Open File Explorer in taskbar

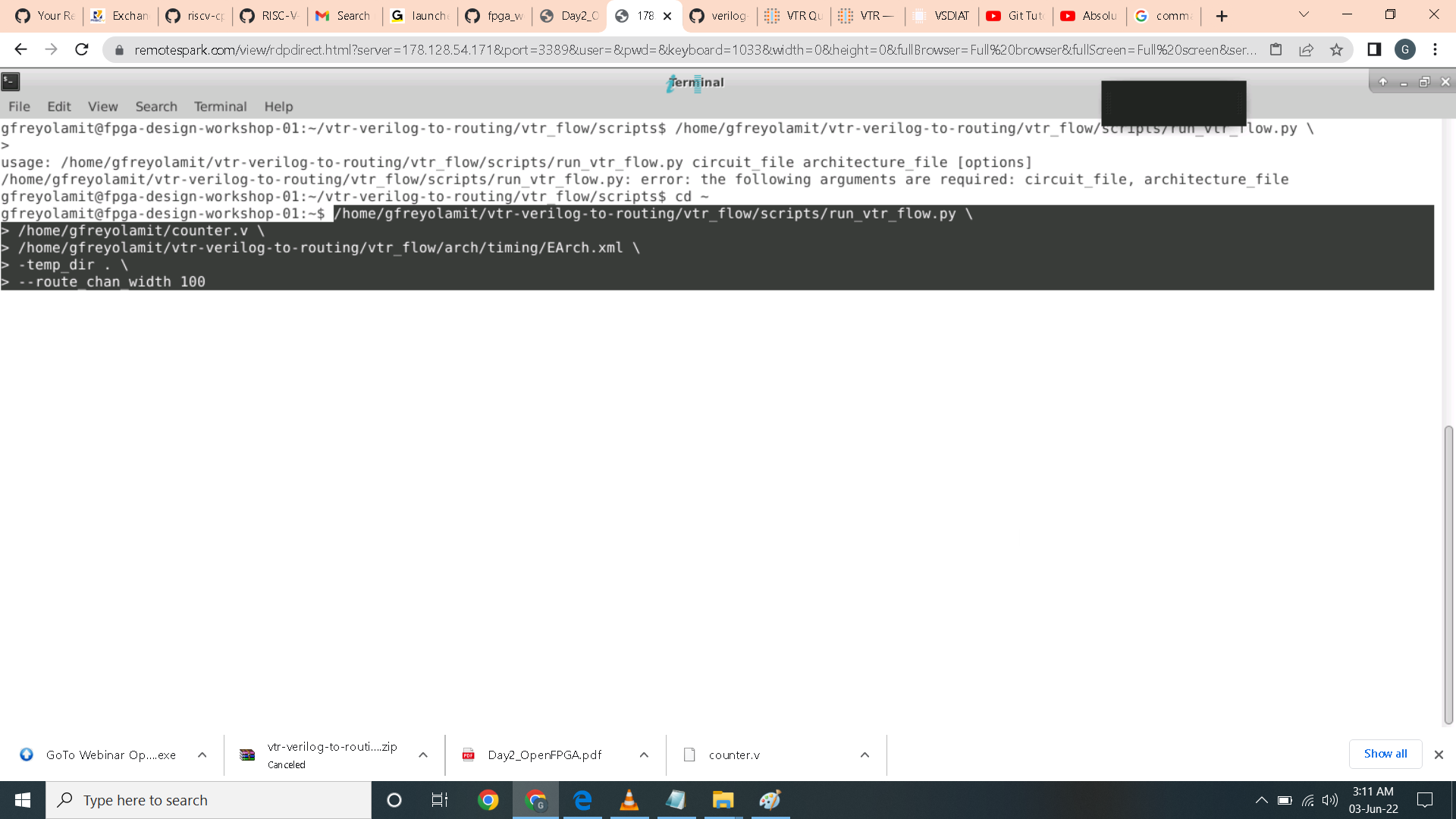723,800
